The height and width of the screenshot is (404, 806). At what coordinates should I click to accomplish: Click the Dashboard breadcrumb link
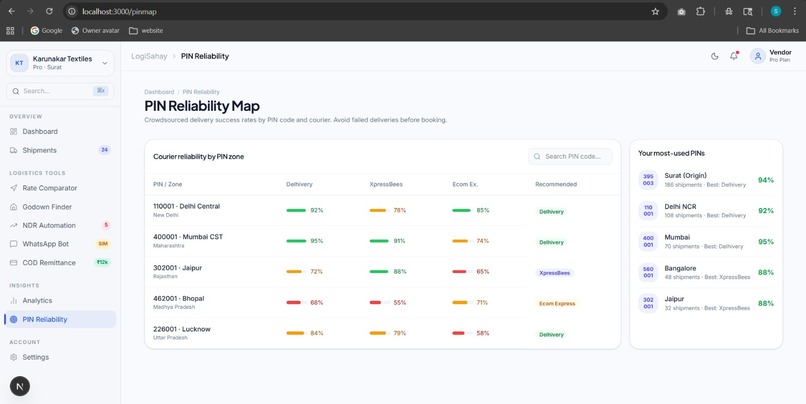click(x=159, y=92)
